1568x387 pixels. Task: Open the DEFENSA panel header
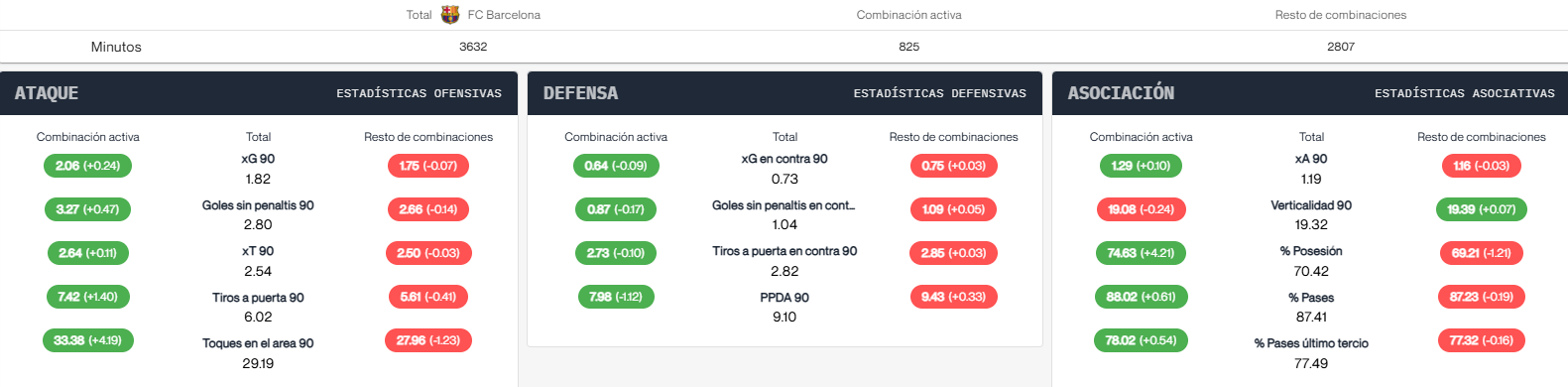(784, 93)
